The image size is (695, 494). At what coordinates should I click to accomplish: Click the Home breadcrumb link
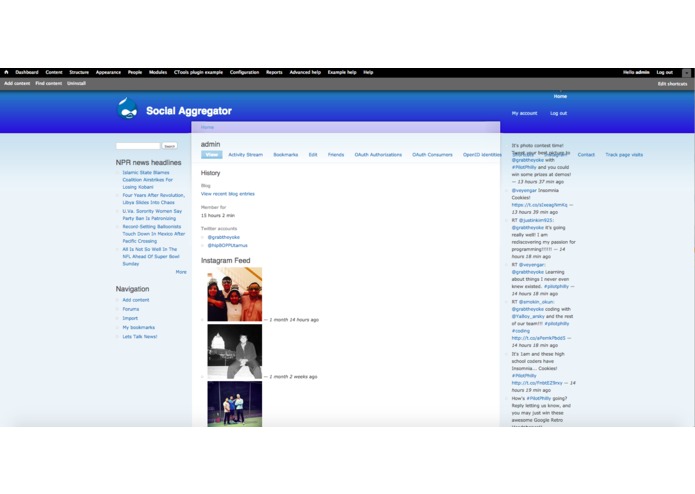click(x=207, y=127)
